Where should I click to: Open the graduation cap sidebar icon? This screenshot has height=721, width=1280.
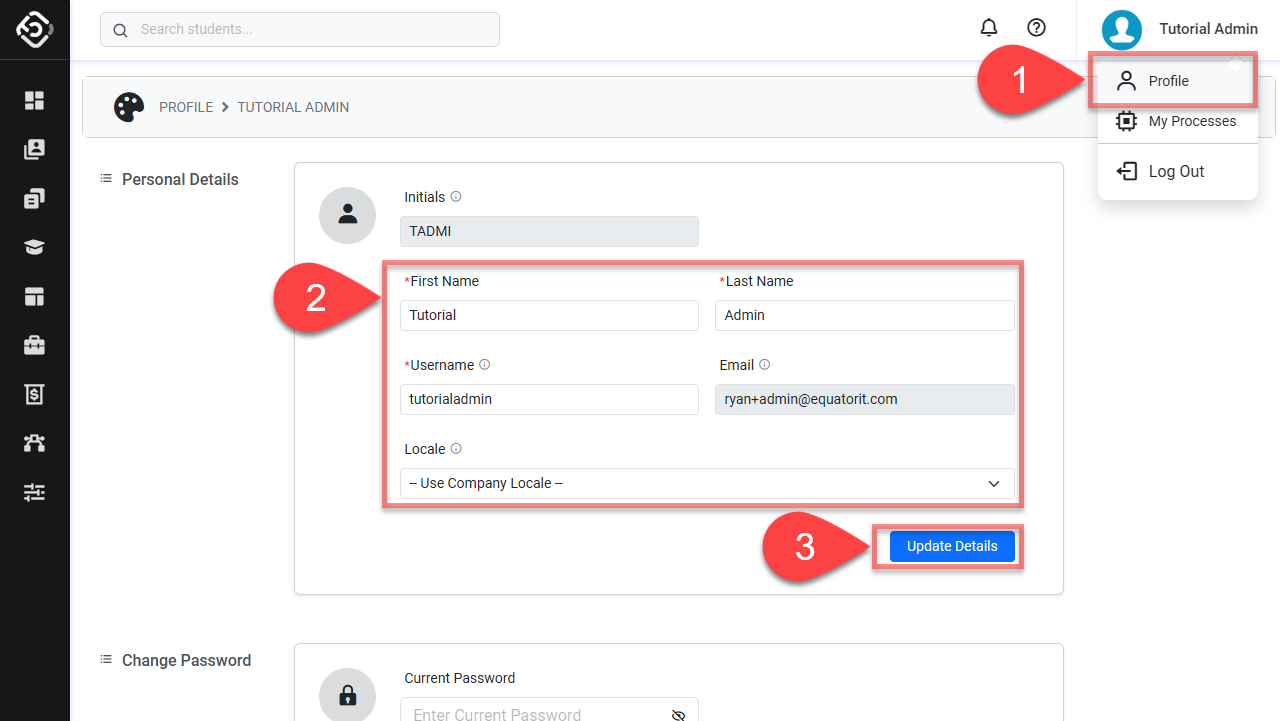35,248
